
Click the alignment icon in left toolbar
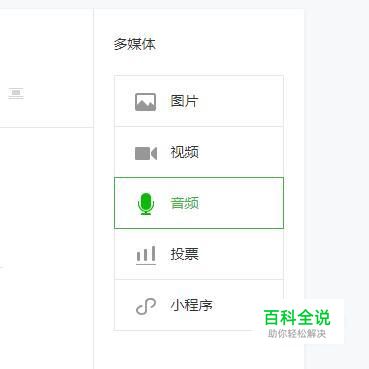tap(16, 93)
